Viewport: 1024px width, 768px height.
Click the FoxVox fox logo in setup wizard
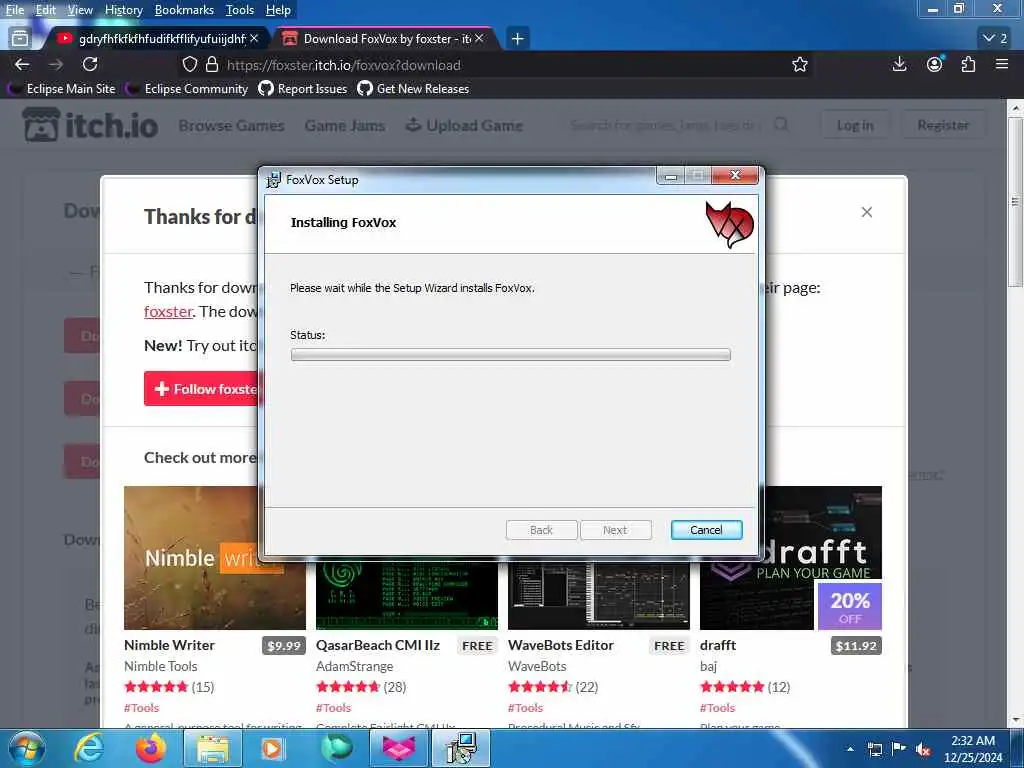[729, 224]
